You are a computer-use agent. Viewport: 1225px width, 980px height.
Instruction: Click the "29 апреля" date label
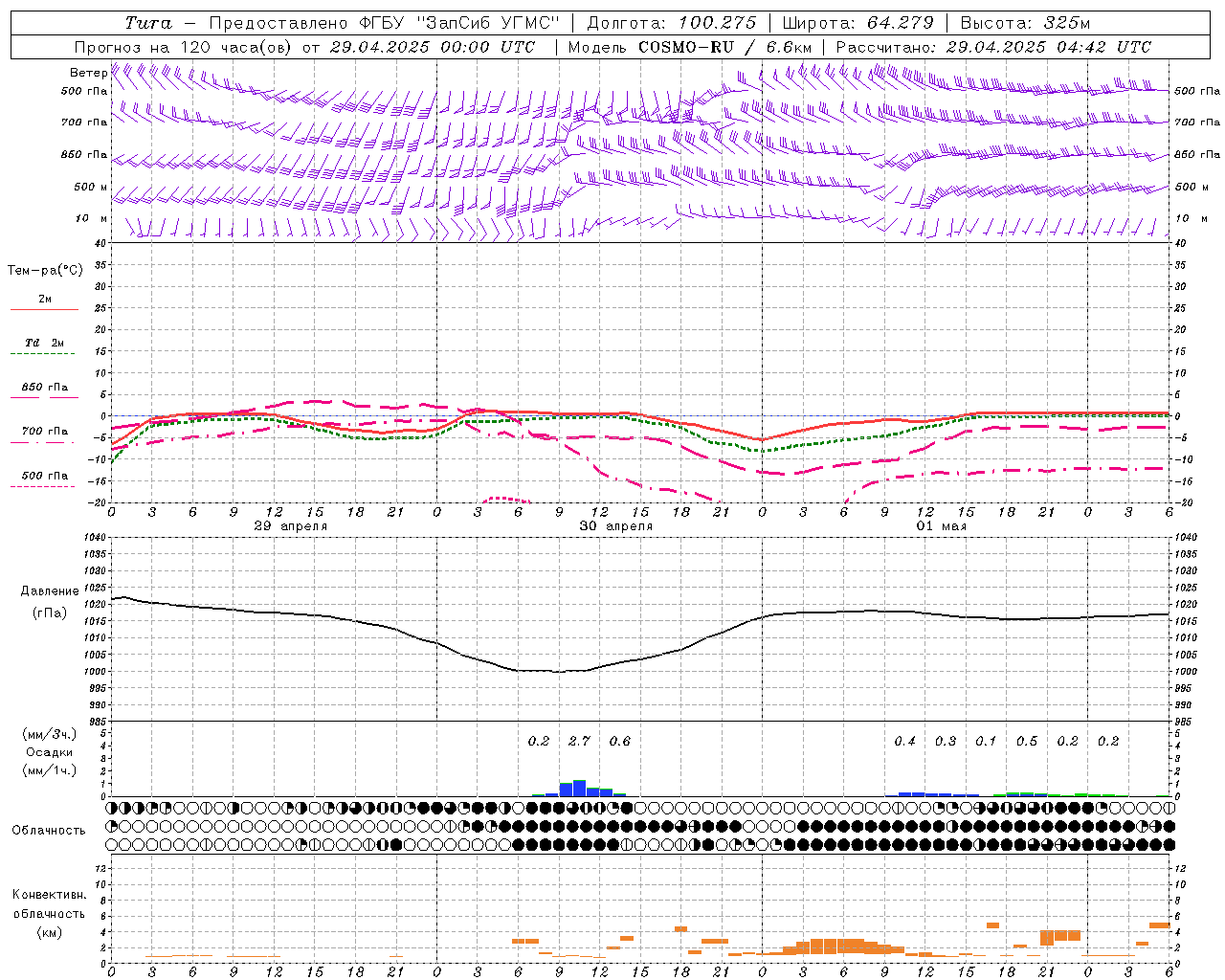[x=291, y=526]
